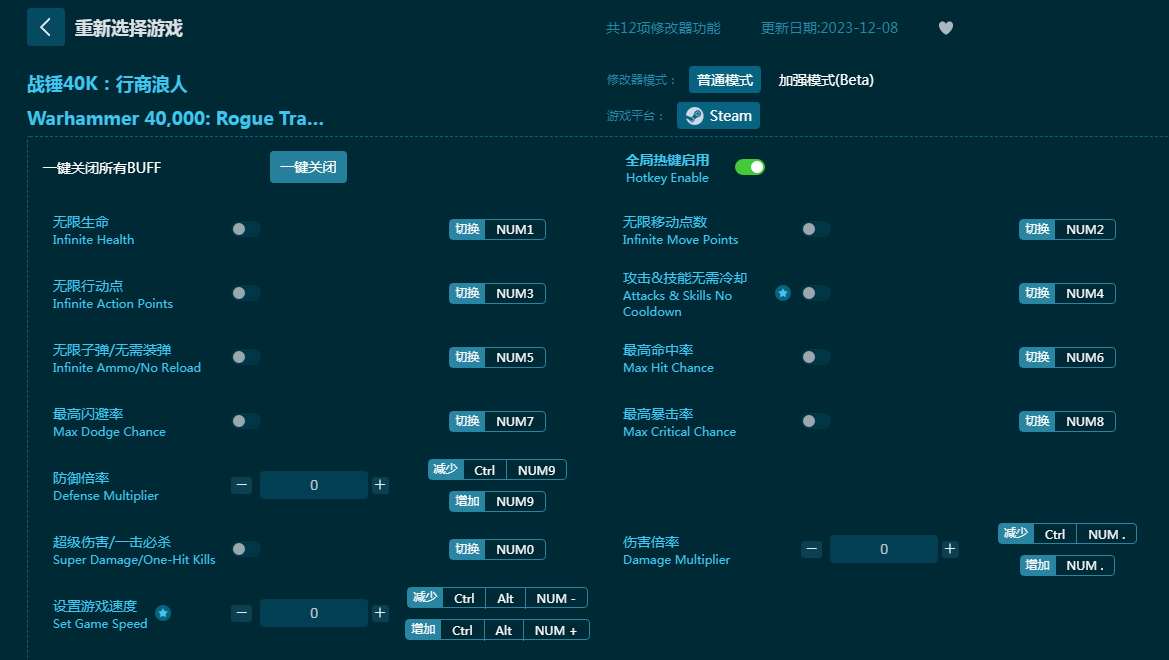Click the Set Game Speed value field
This screenshot has width=1169, height=660.
click(x=314, y=613)
